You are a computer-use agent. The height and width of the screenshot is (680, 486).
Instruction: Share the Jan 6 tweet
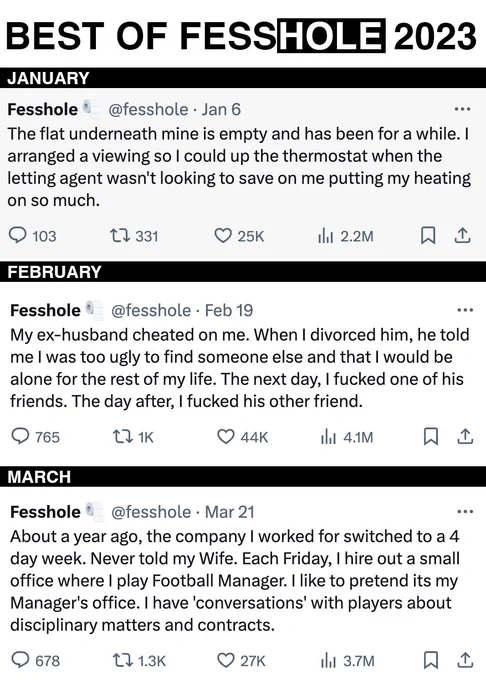(462, 235)
